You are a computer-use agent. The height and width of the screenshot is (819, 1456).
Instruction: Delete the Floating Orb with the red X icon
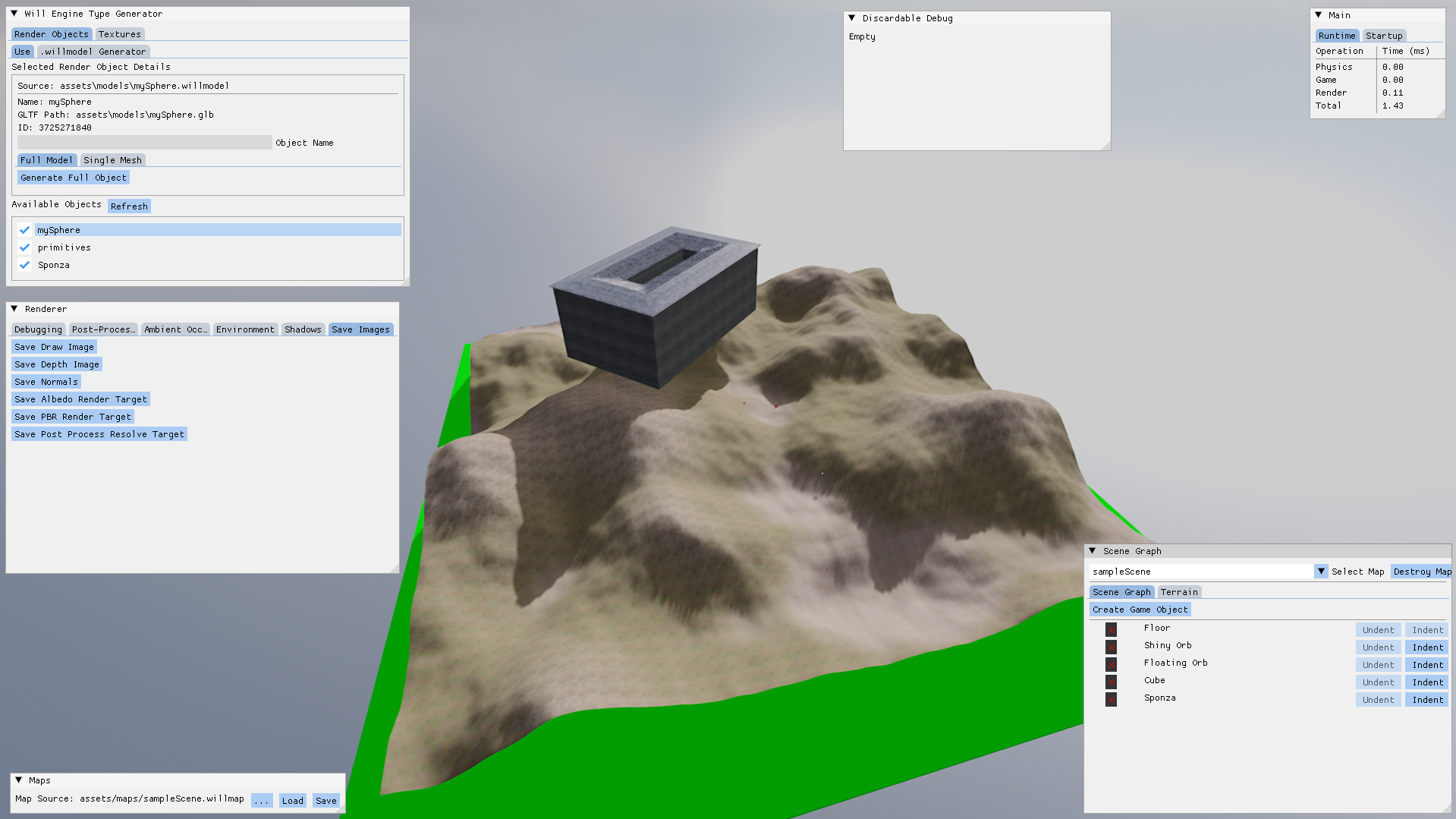(1111, 663)
